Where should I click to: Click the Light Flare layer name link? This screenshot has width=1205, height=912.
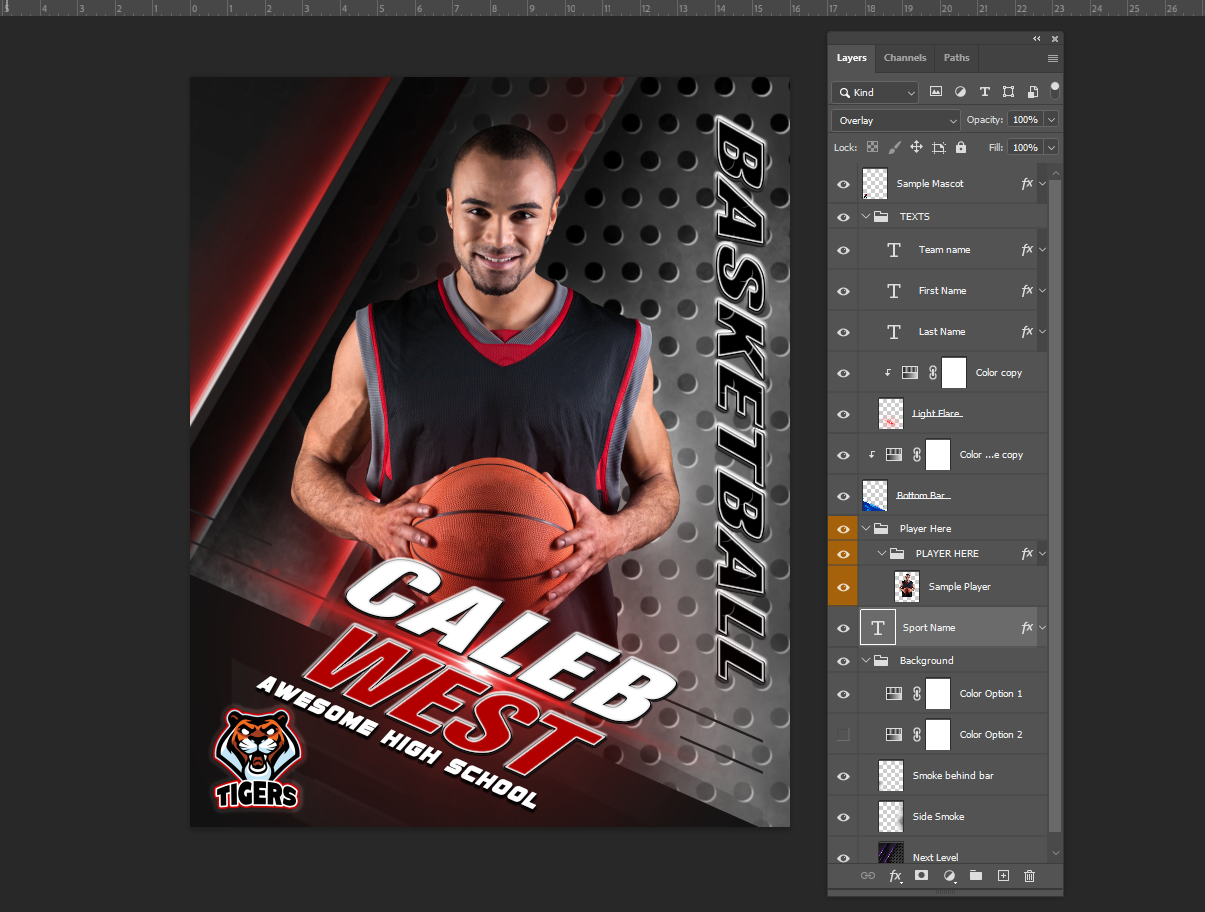[936, 412]
